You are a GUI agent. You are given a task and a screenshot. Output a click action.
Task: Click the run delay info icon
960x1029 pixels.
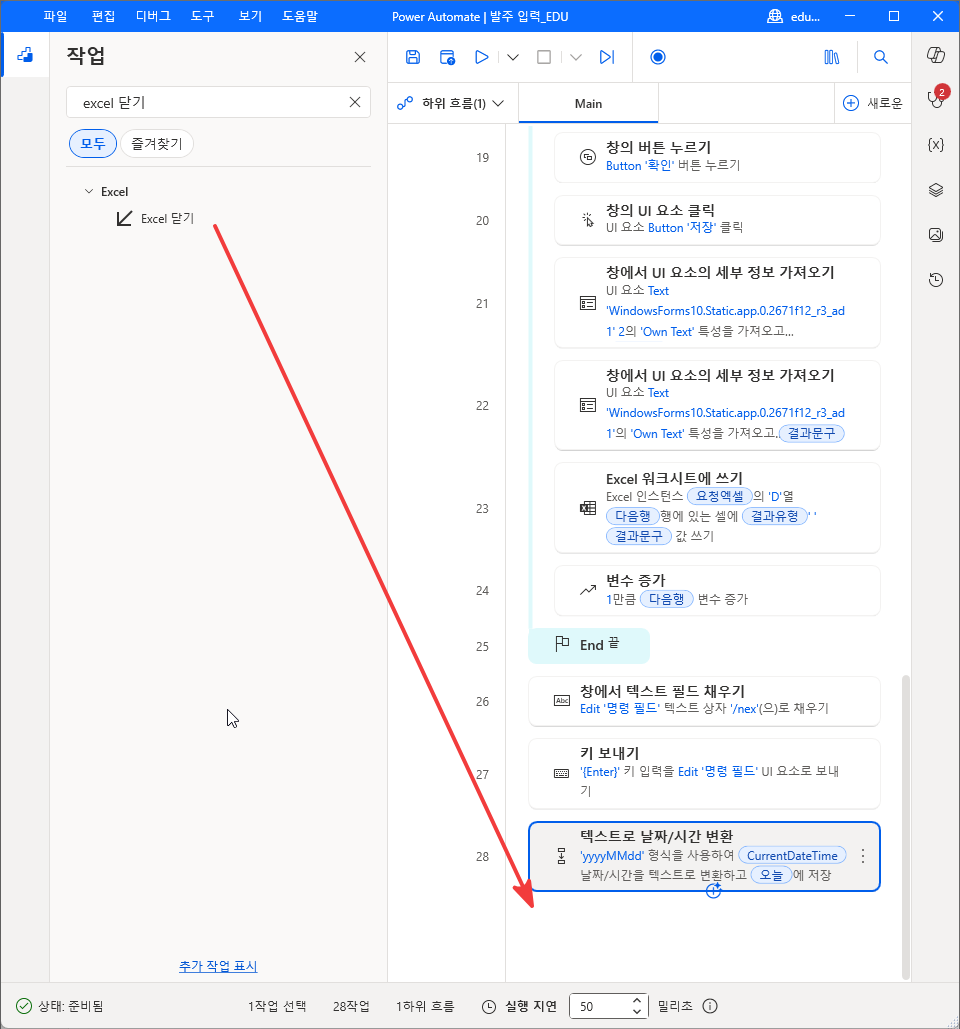pyautogui.click(x=709, y=1006)
